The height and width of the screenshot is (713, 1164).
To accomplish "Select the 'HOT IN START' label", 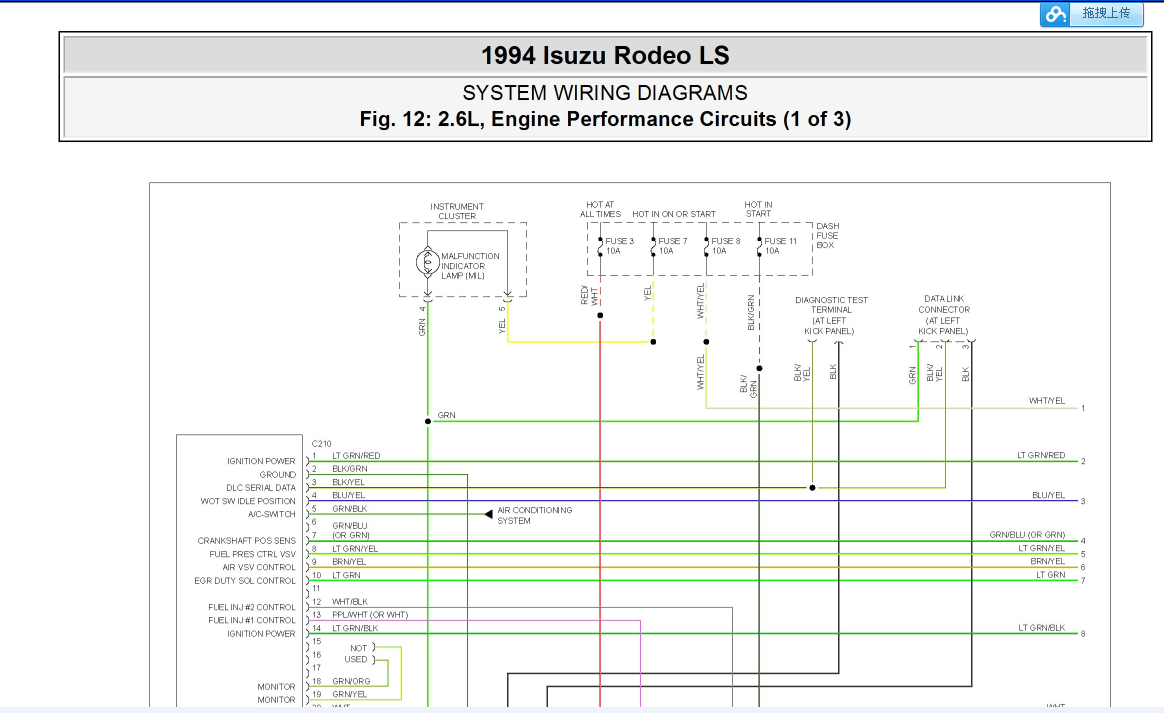I will (758, 209).
